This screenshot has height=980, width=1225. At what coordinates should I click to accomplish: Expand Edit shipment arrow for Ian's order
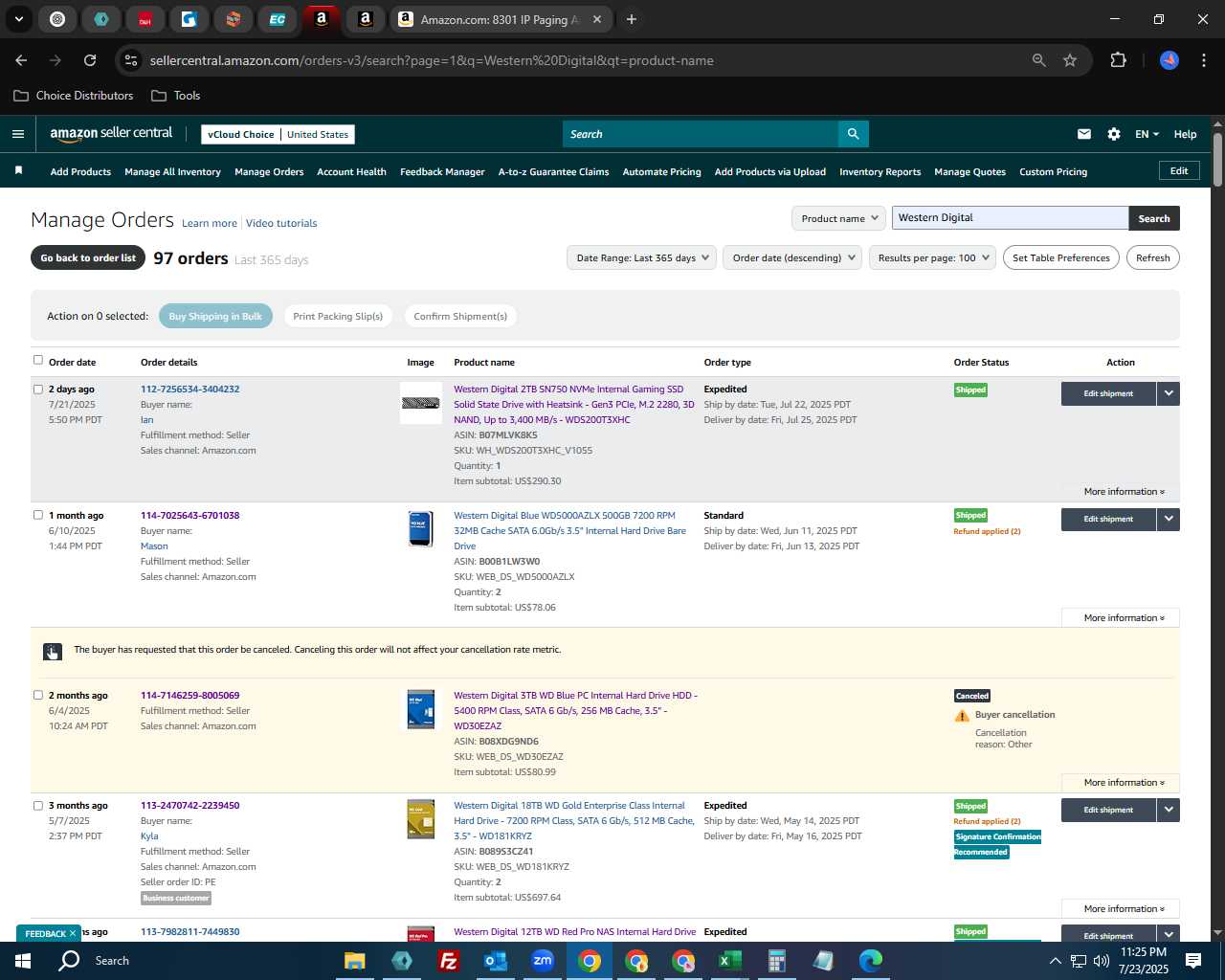click(x=1168, y=393)
